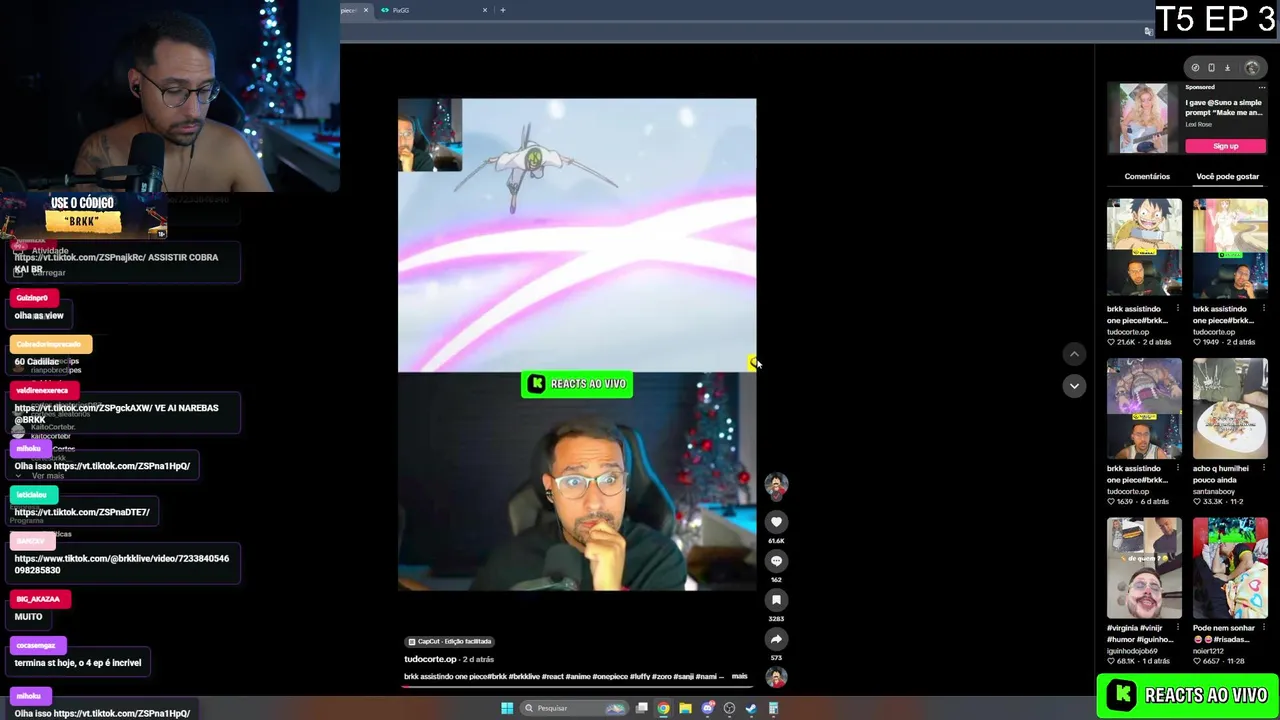Image resolution: width=1280 pixels, height=720 pixels.
Task: Open Luffy thumbnail video with 21.6K likes
Action: click(x=1144, y=248)
